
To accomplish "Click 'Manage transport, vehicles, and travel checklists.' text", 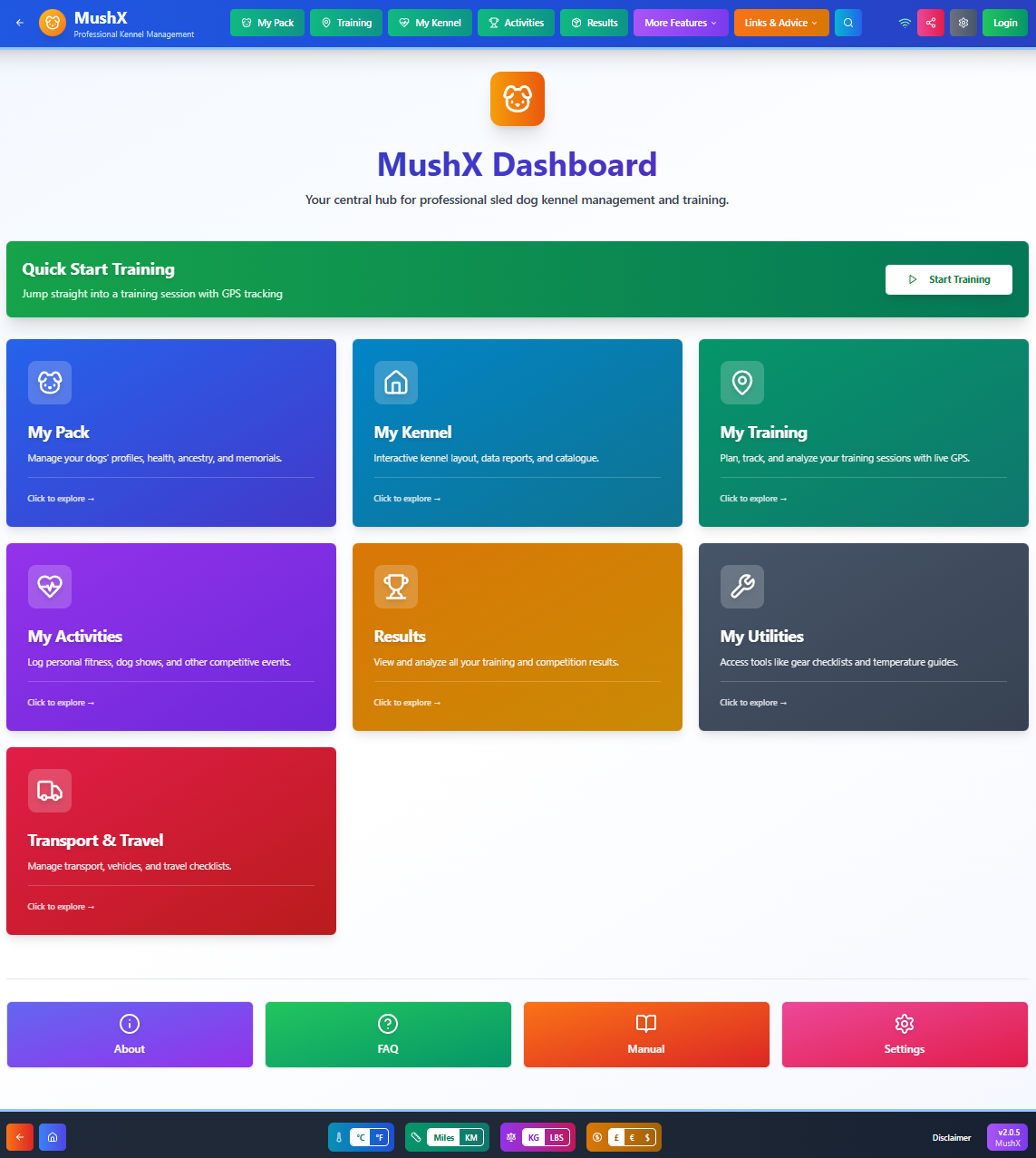I will pos(130,866).
